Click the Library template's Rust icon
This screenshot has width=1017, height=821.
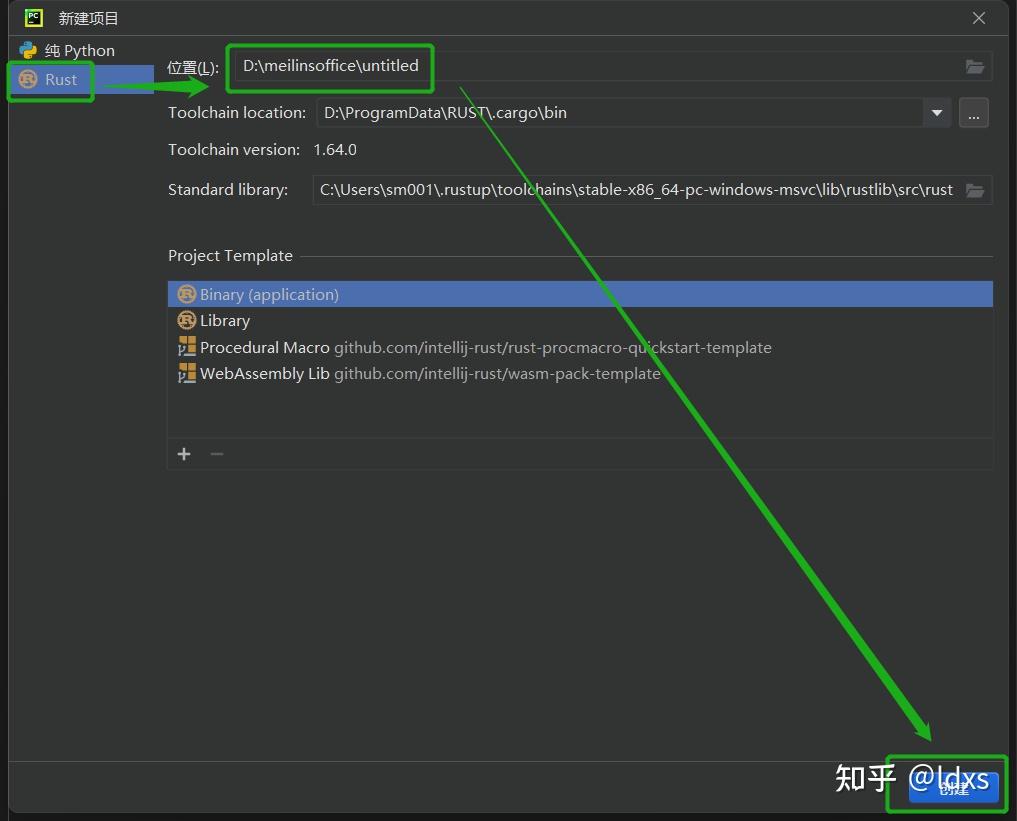tap(186, 320)
